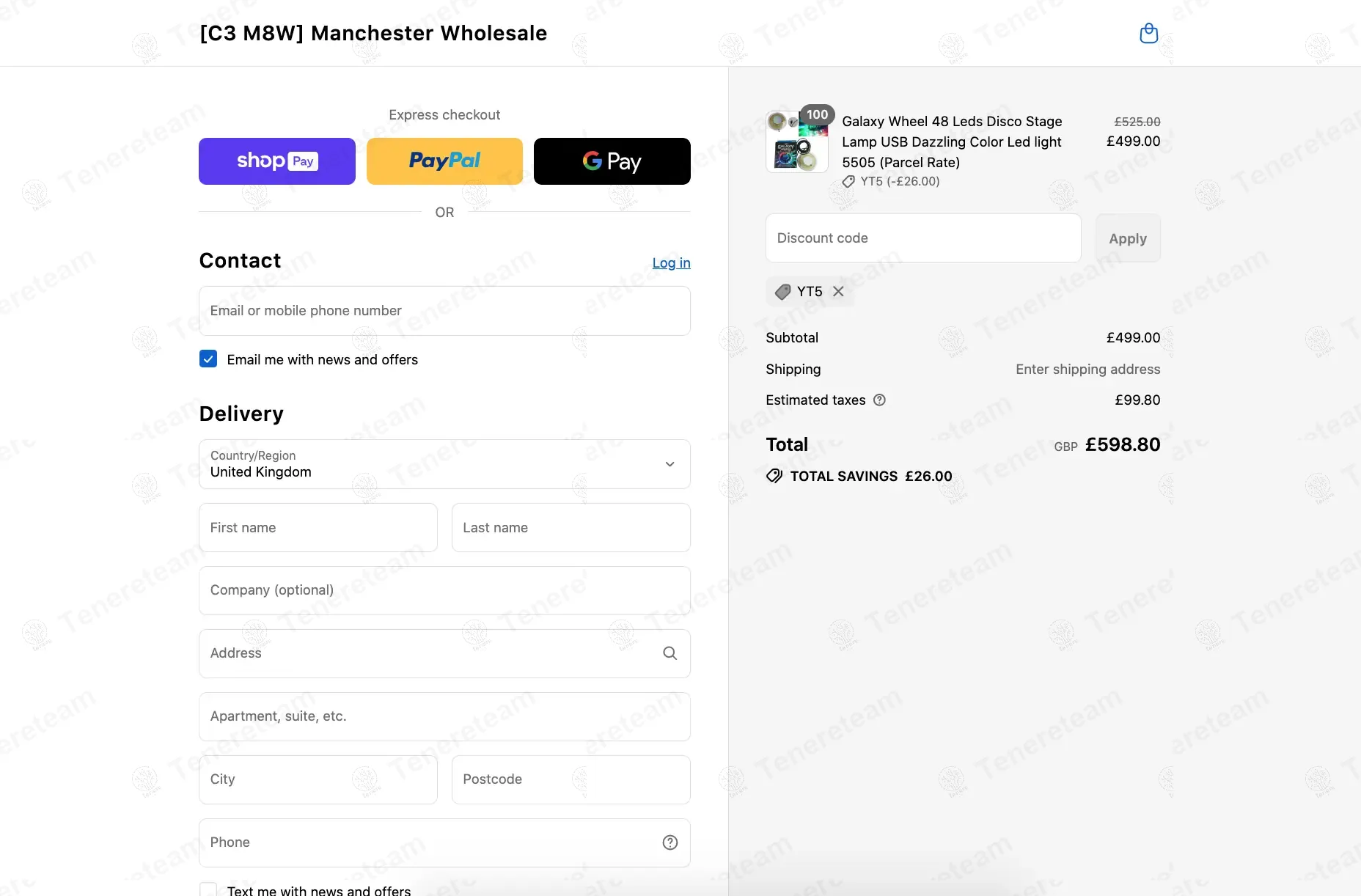The height and width of the screenshot is (896, 1361).
Task: Click the Galaxy Wheel 48 Leds product title
Action: [x=952, y=142]
